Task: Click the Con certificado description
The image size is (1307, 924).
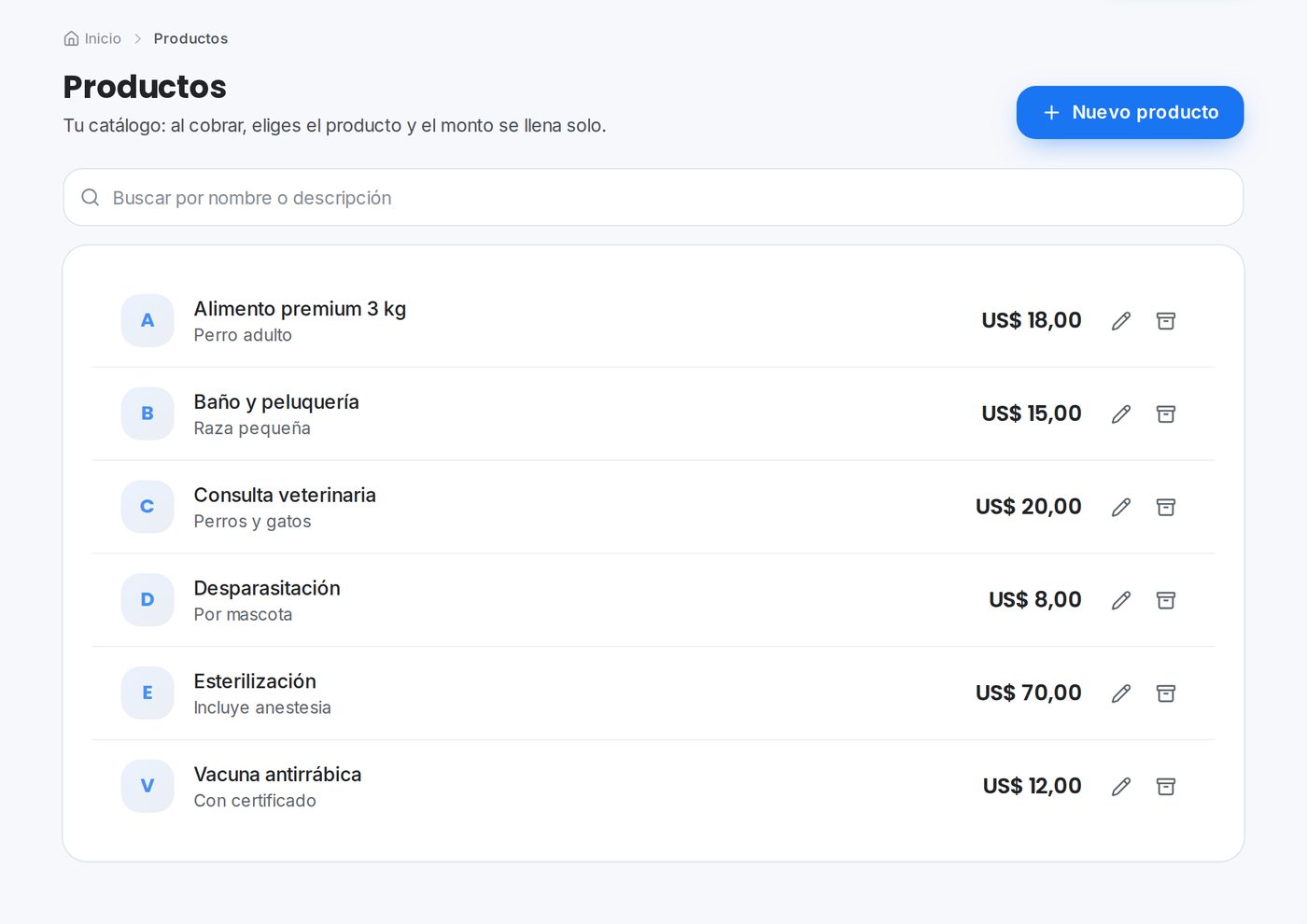Action: click(255, 801)
